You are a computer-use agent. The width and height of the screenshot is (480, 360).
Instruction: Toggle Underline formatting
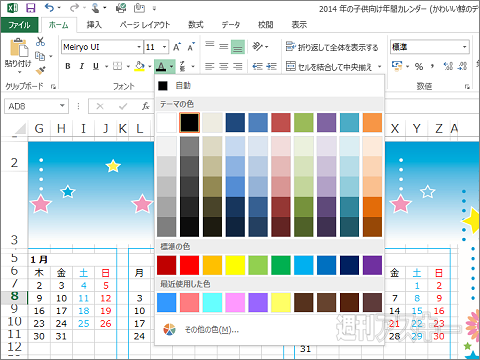click(96, 66)
